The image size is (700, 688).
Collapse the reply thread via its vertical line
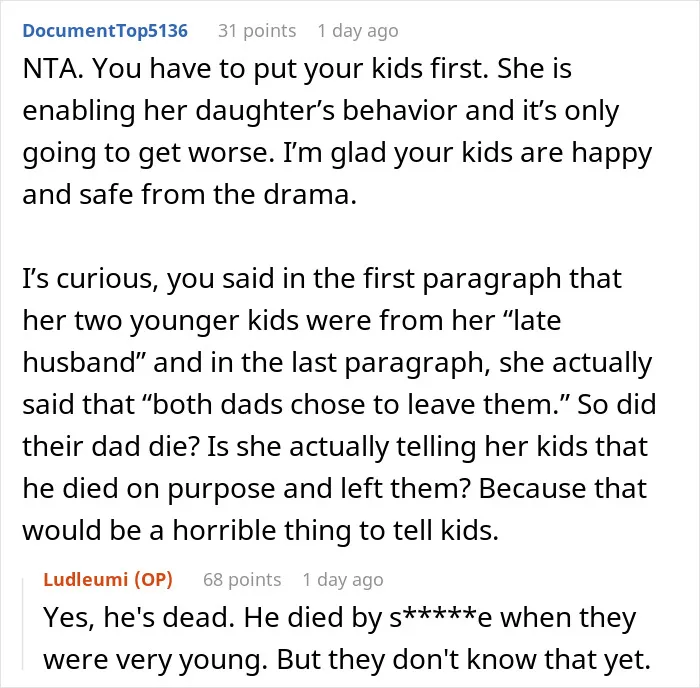23,624
